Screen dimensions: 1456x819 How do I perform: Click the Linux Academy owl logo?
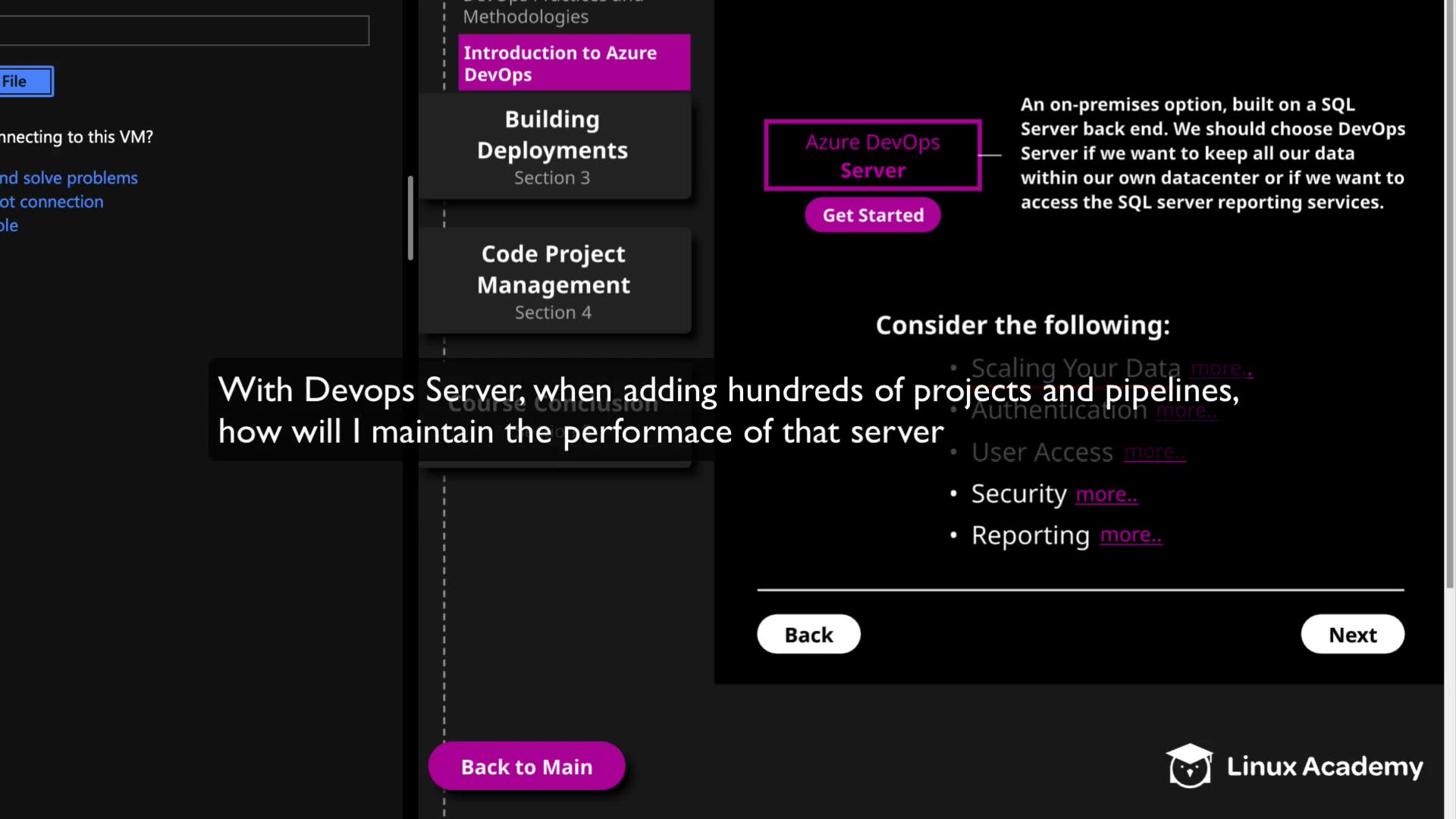[1189, 766]
